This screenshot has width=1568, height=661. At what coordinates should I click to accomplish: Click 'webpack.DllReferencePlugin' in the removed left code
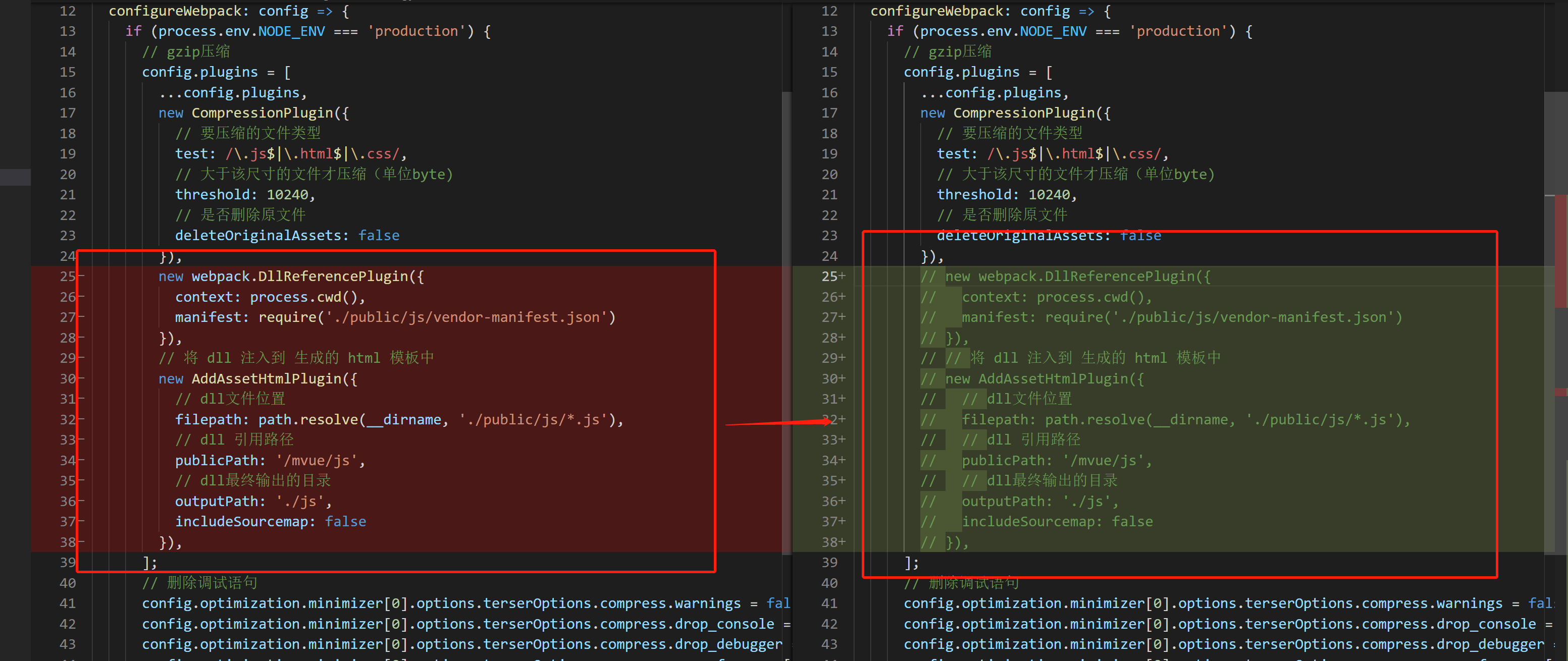coord(299,277)
